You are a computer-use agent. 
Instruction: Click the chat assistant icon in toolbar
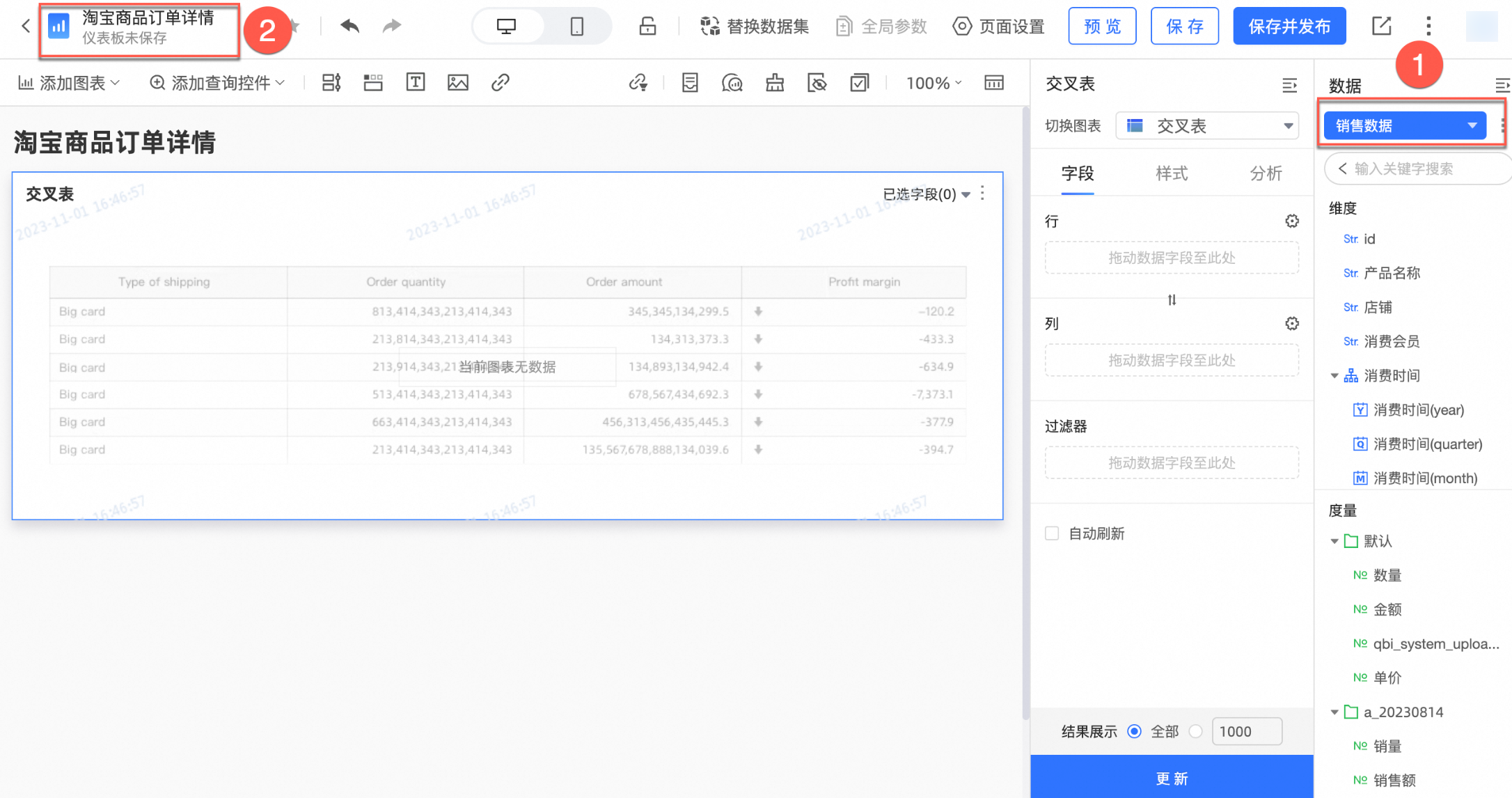coord(732,83)
